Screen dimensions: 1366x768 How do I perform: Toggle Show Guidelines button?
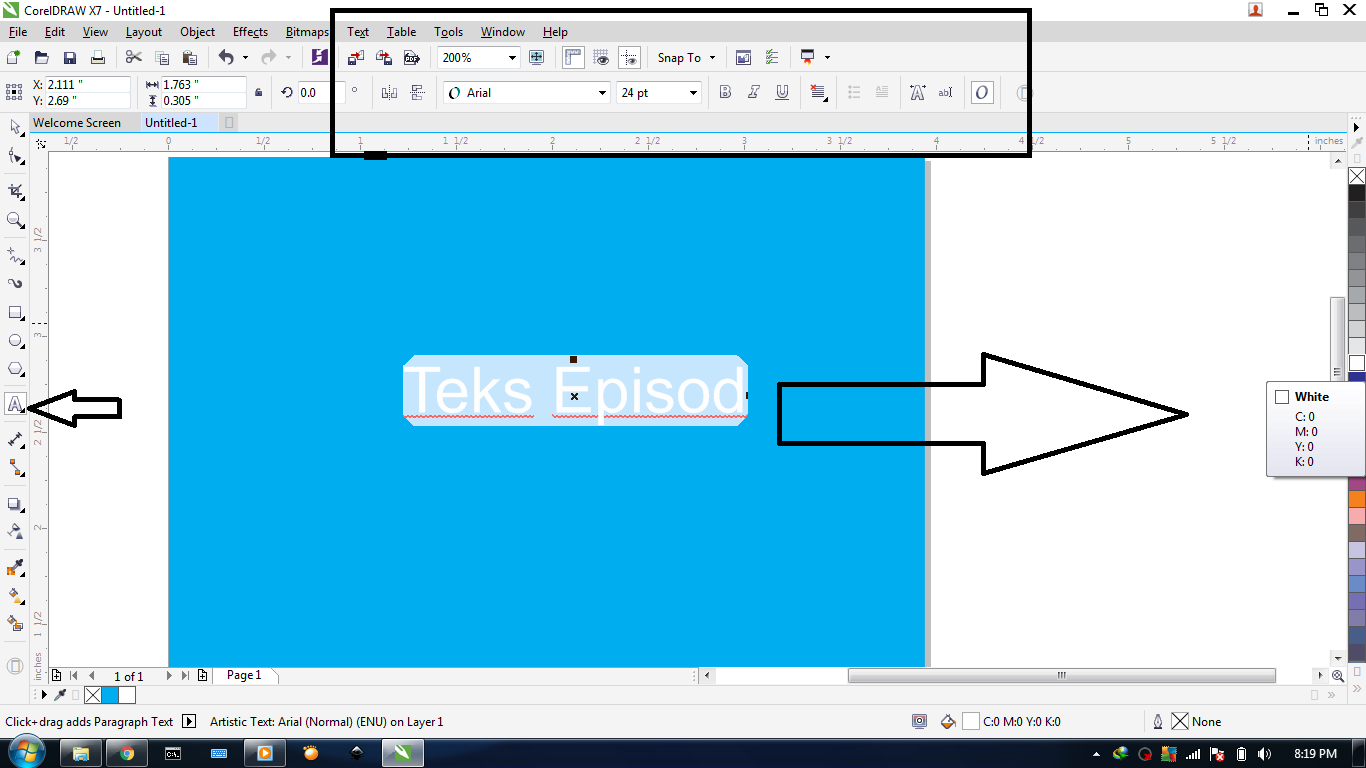[x=629, y=58]
